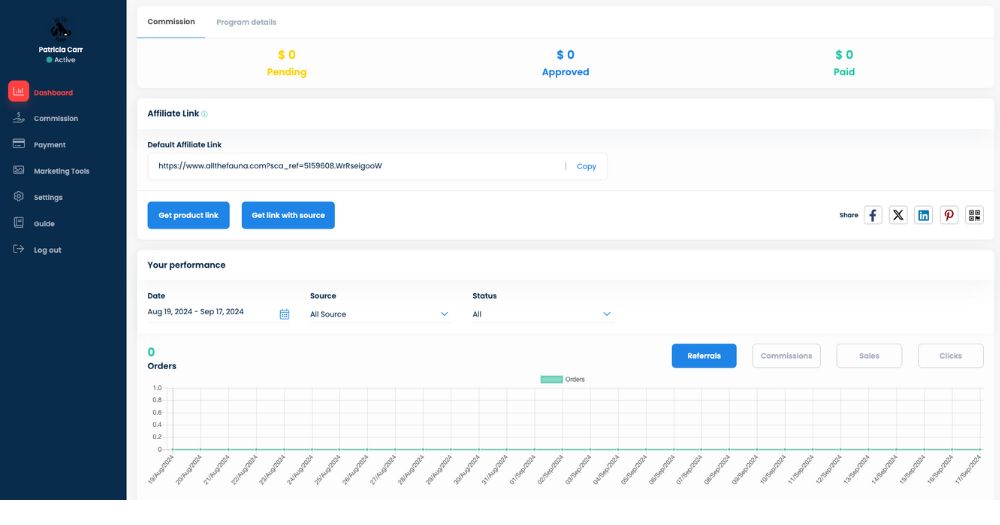Viewport: 1000px width, 525px height.
Task: Switch chart to Sales view
Action: coord(868,356)
